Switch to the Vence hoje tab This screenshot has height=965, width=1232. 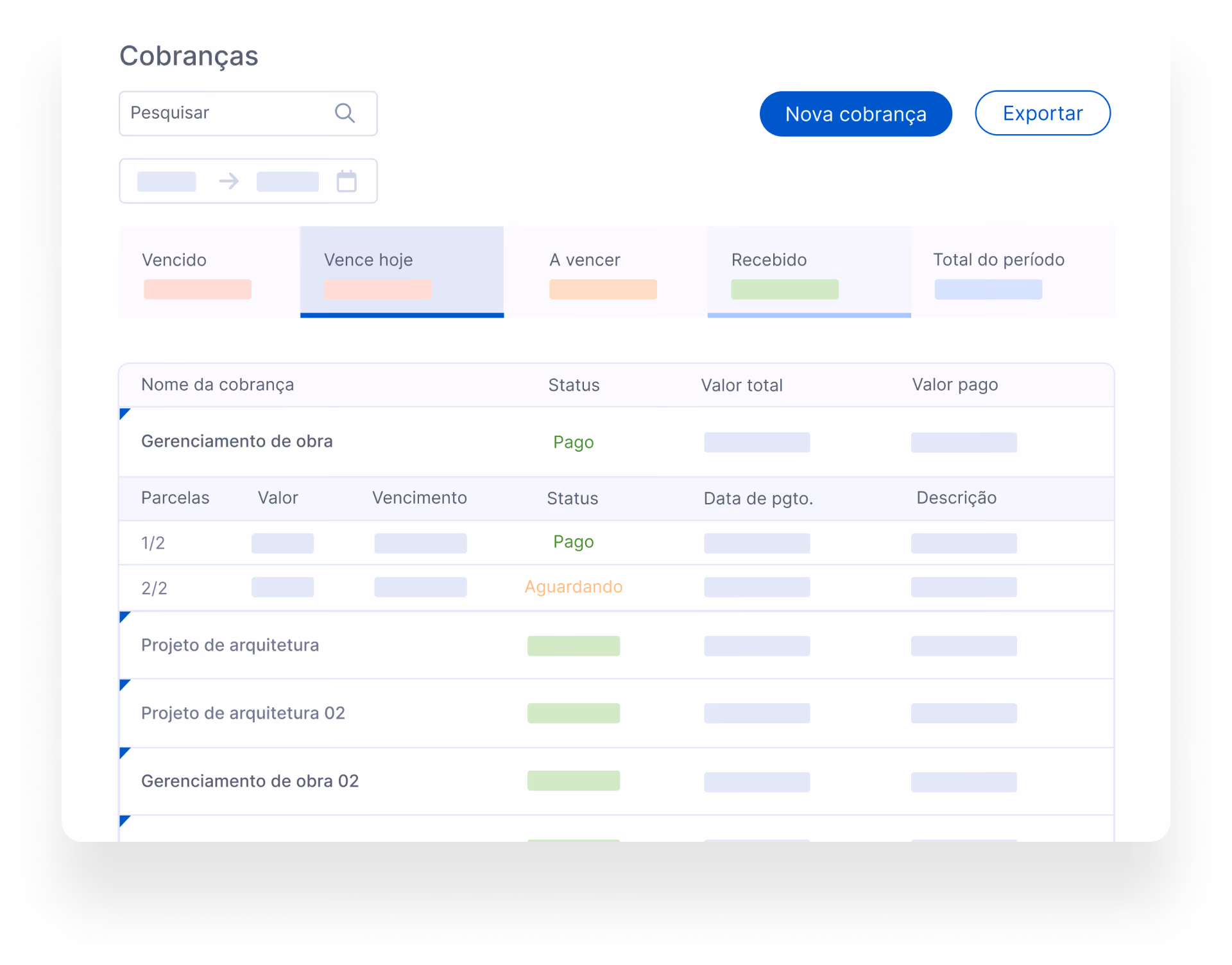tap(402, 271)
